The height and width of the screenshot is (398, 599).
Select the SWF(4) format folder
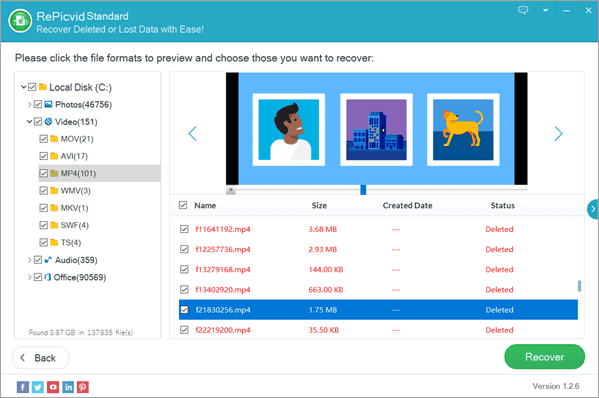coord(74,225)
